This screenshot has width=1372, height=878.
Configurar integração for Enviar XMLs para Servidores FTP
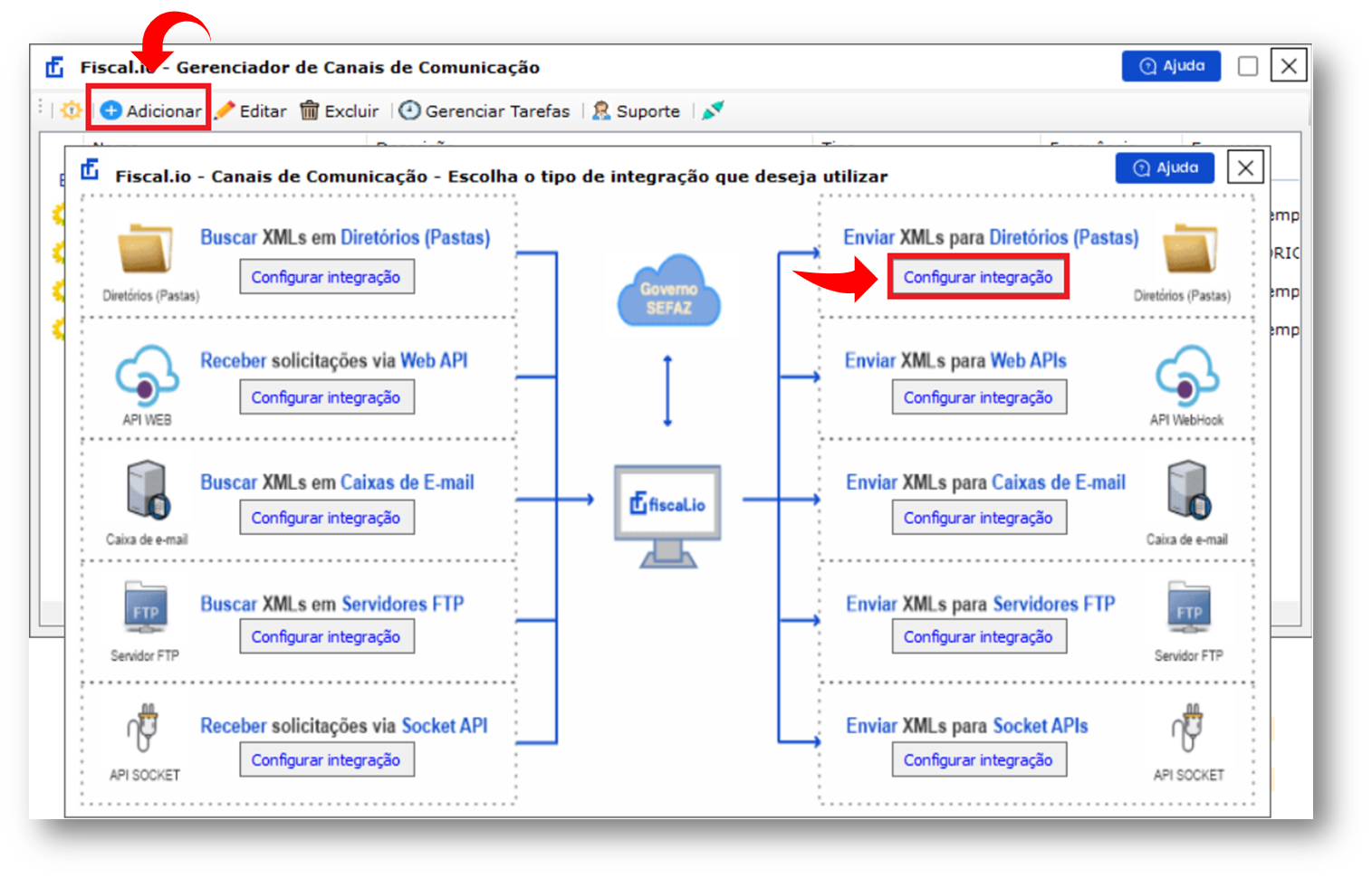(x=979, y=636)
